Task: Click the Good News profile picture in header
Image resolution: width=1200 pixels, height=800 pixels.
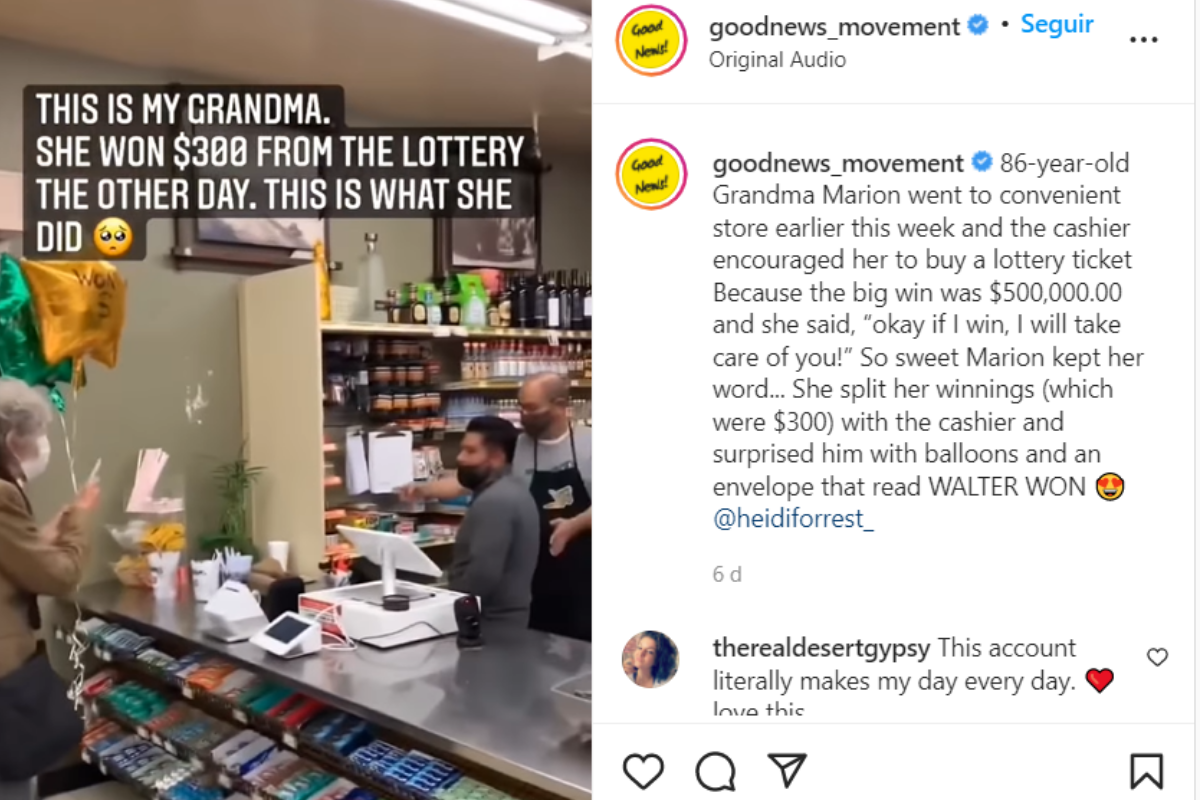Action: [x=651, y=41]
